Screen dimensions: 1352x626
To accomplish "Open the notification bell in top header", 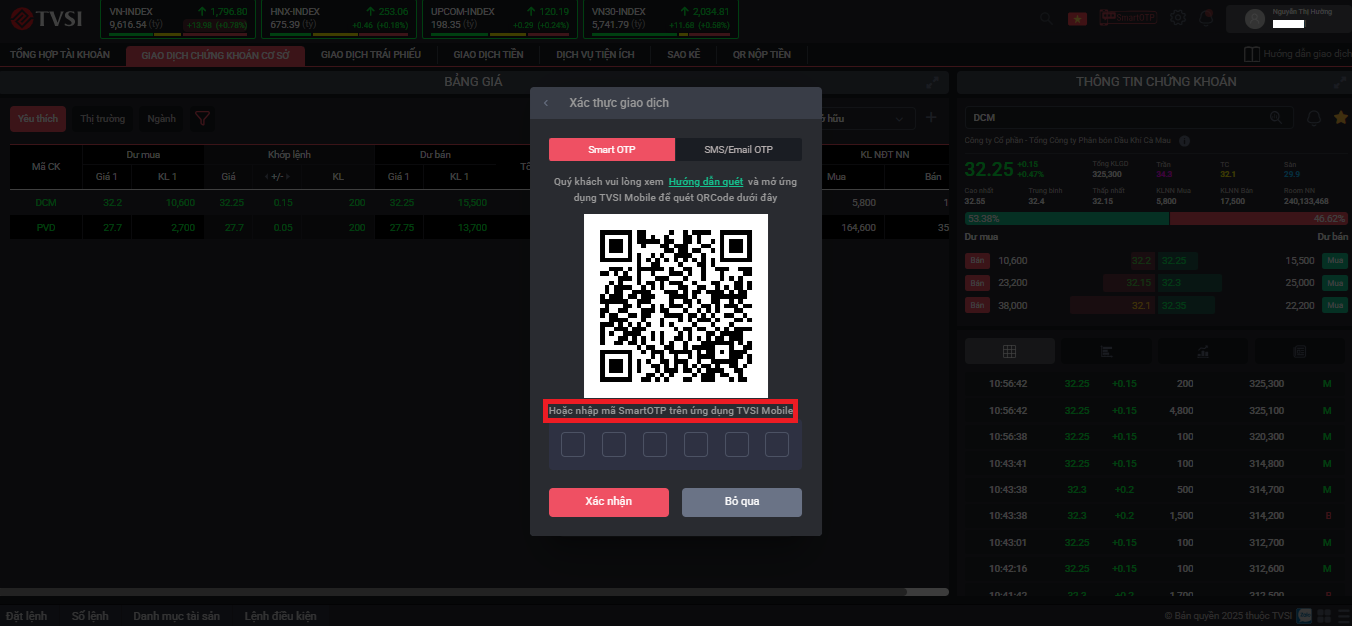I will (1206, 18).
